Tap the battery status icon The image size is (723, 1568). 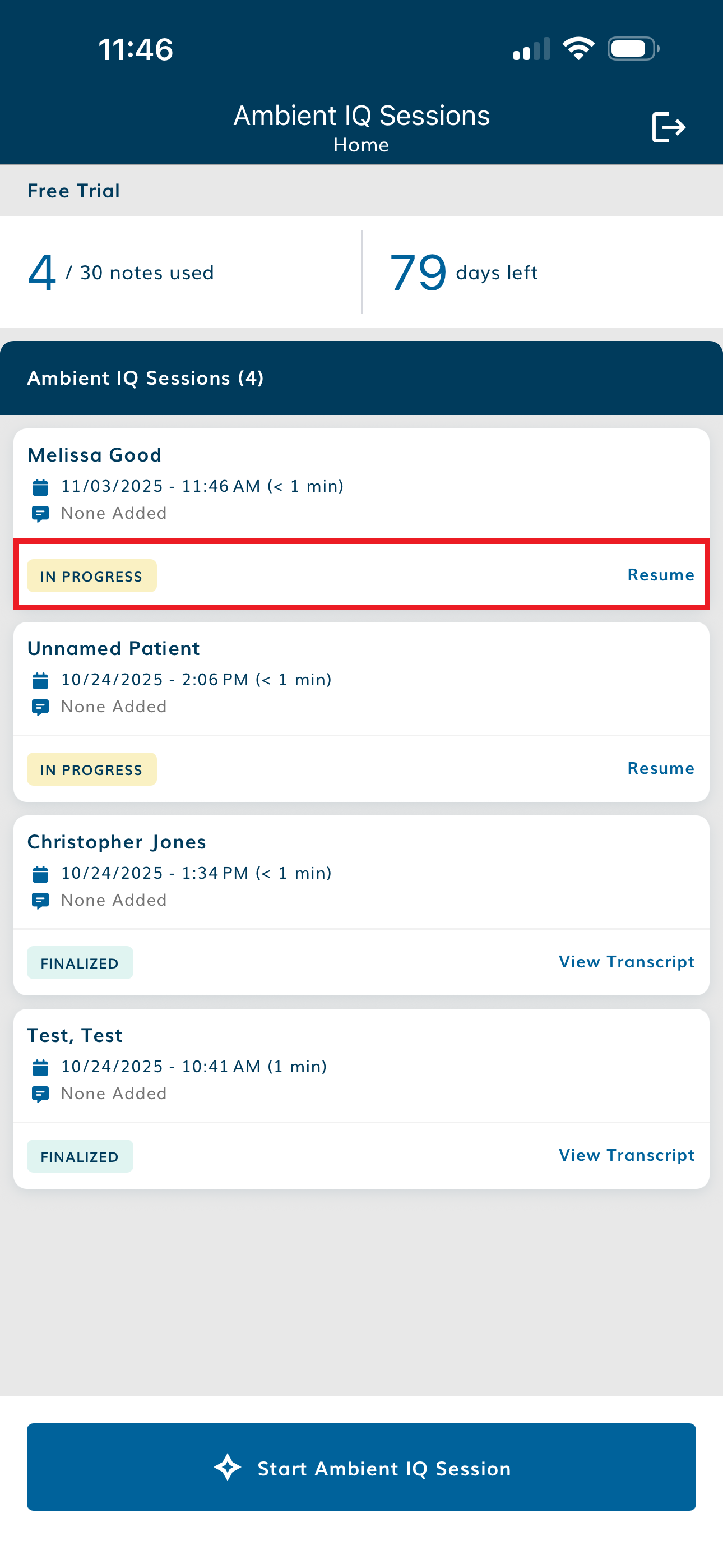633,49
